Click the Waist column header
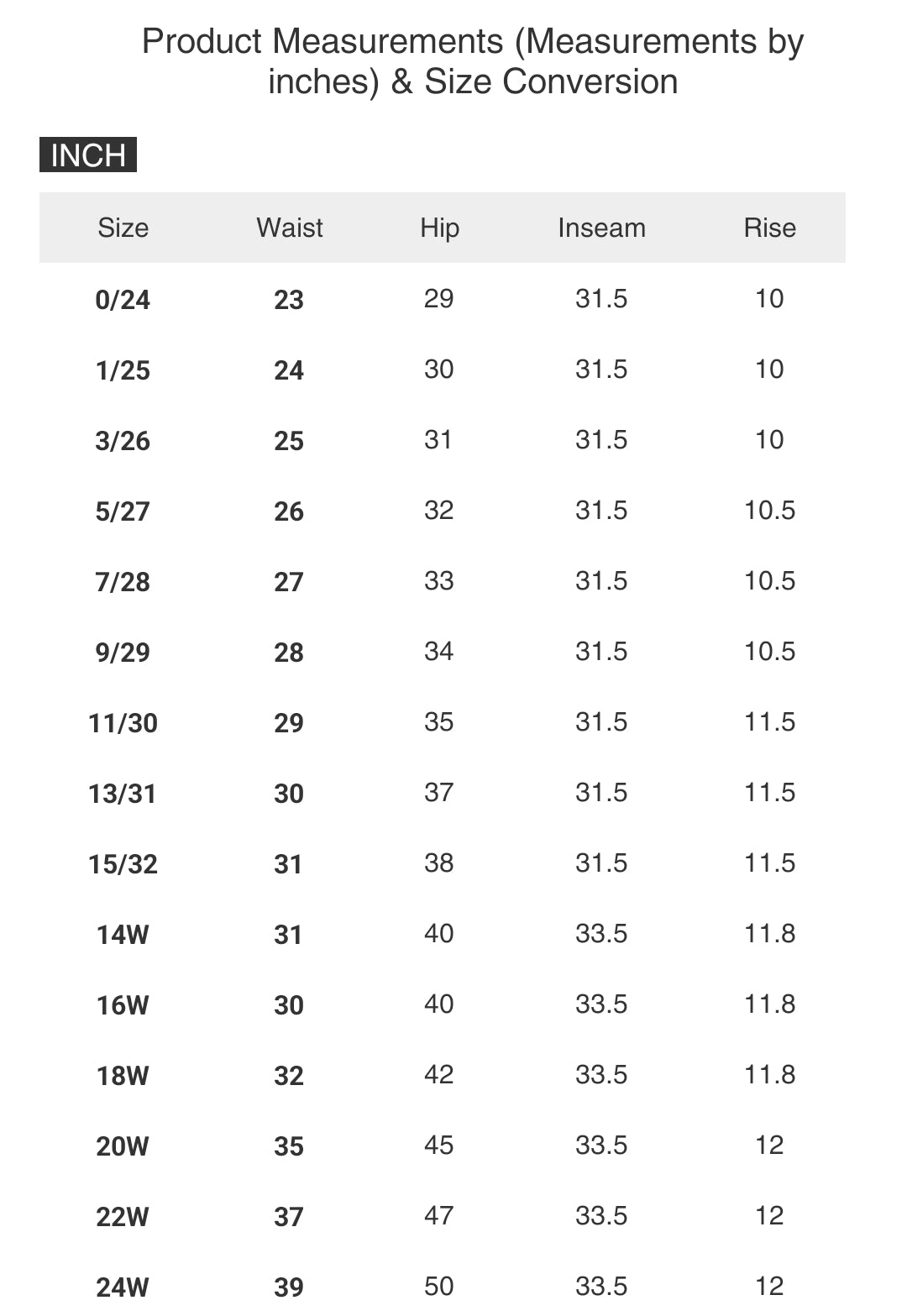907x1316 pixels. coord(289,228)
